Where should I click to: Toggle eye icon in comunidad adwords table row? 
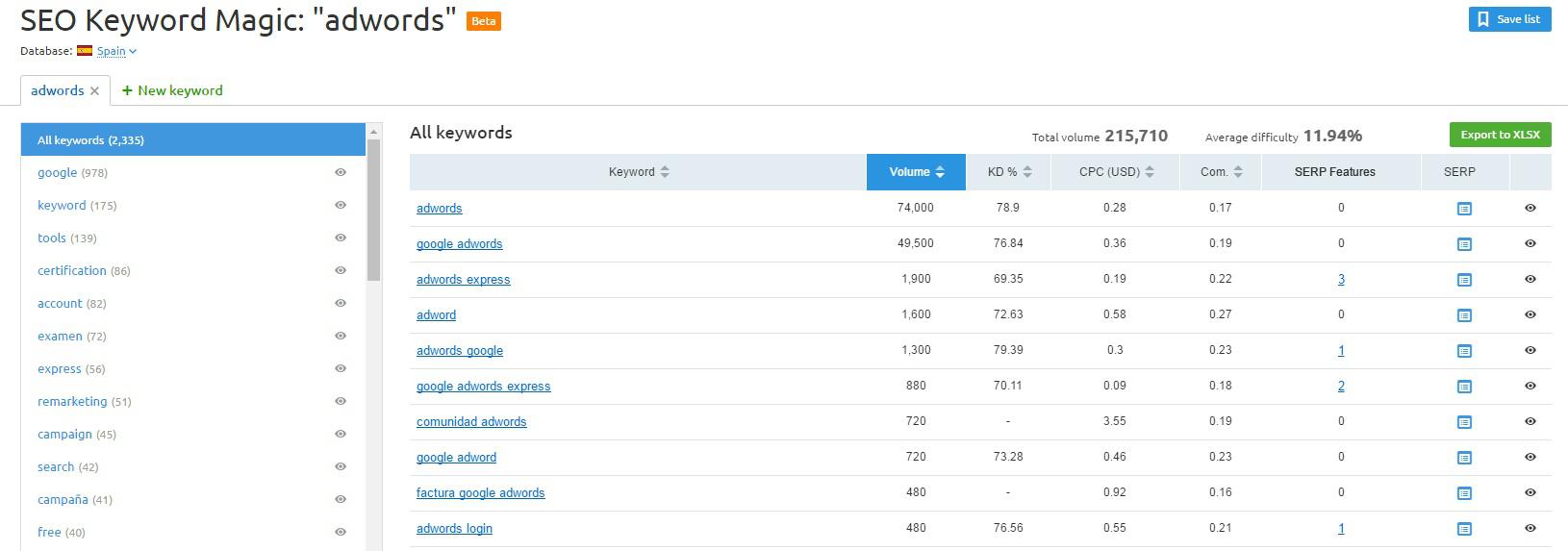point(1530,421)
